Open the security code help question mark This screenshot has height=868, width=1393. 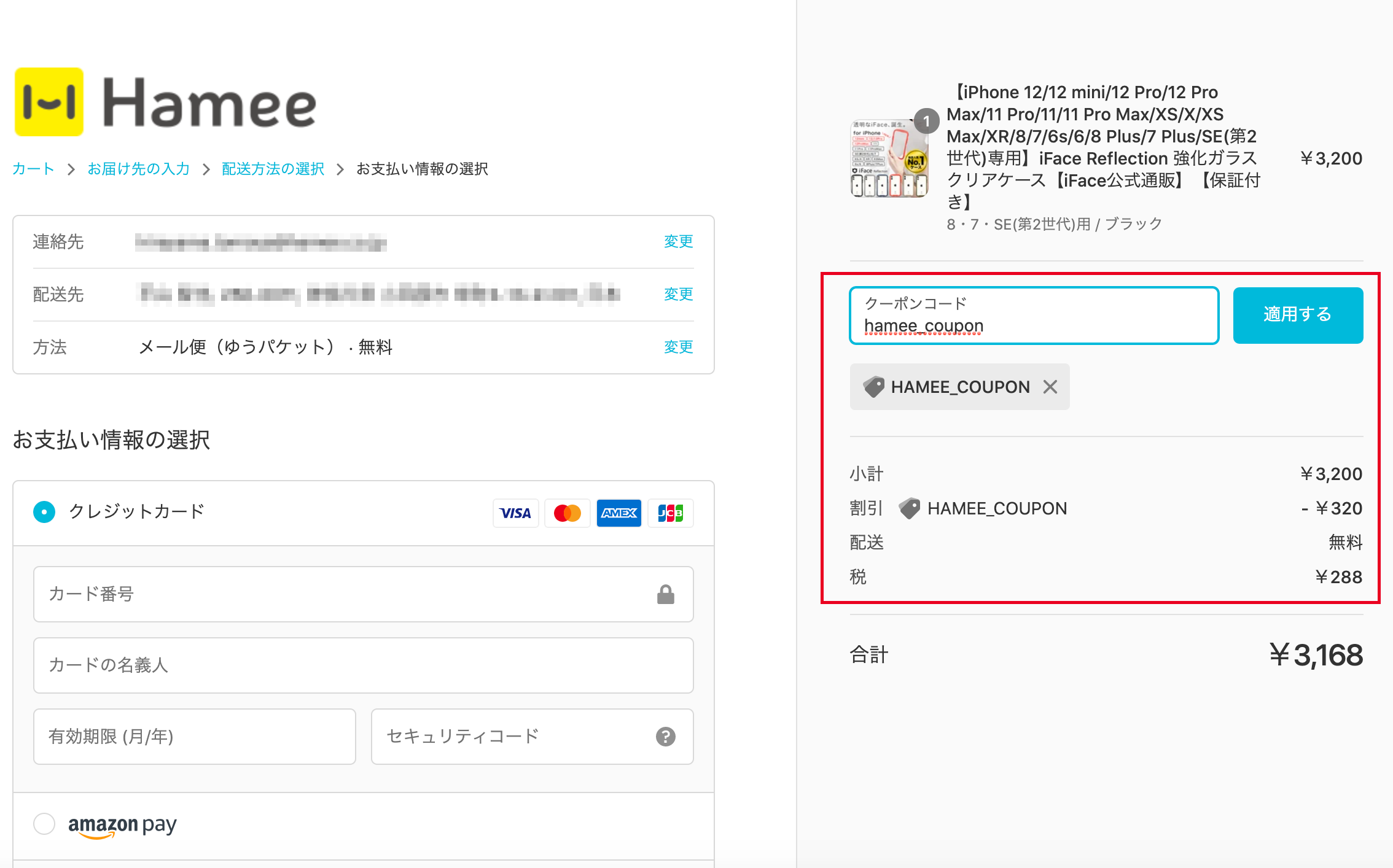click(666, 736)
